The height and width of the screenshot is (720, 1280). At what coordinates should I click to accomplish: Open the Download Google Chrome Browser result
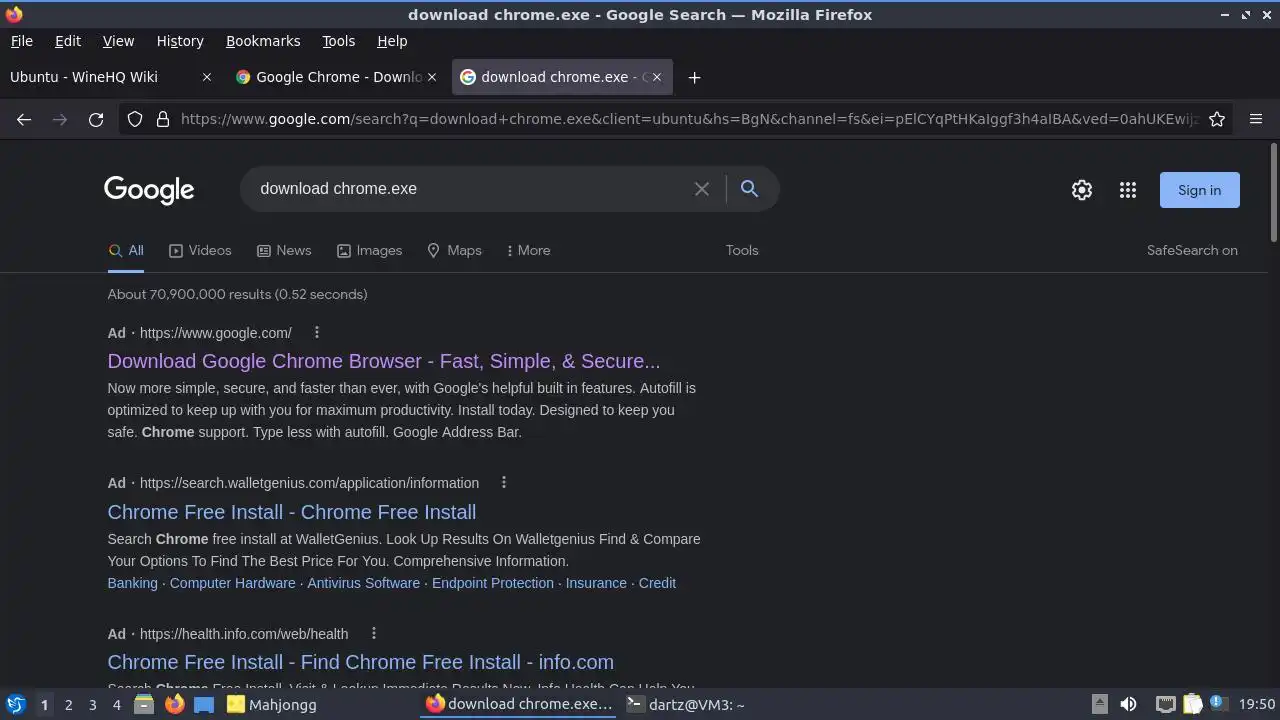pyautogui.click(x=384, y=361)
